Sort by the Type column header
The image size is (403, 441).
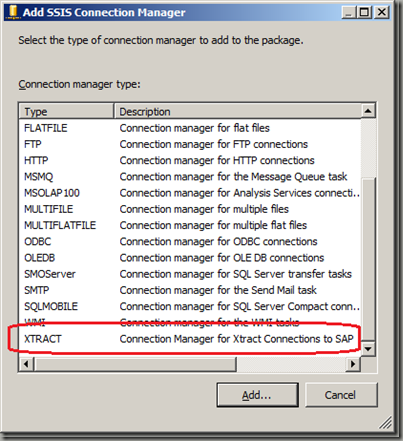(x=66, y=111)
